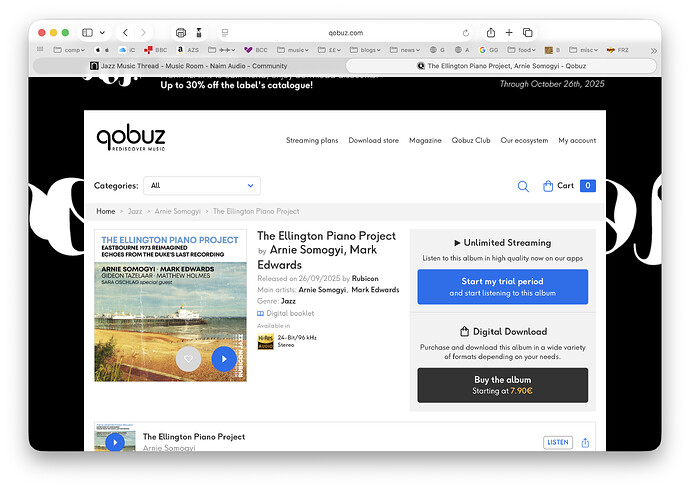This screenshot has height=489, width=690.
Task: Open the Jazz genre link
Action: pos(288,301)
